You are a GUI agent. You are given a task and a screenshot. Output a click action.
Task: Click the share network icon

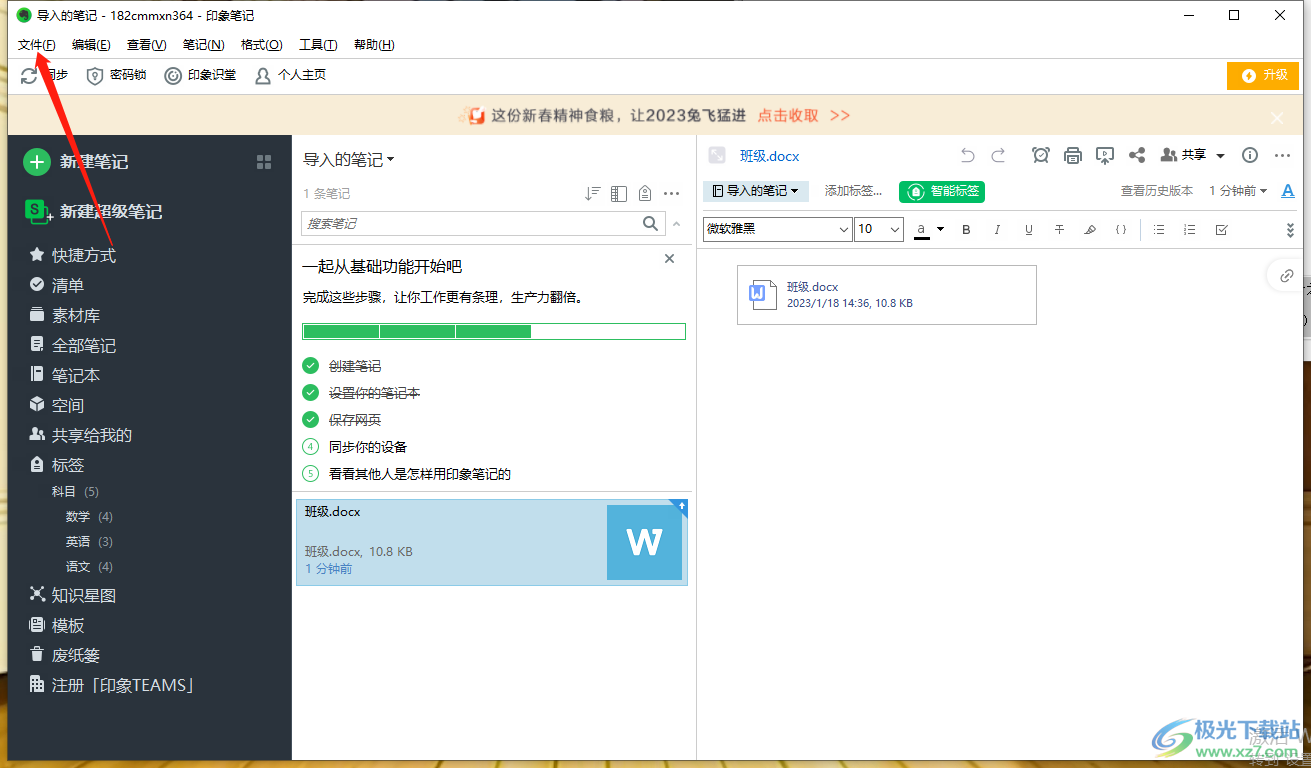pos(1137,155)
